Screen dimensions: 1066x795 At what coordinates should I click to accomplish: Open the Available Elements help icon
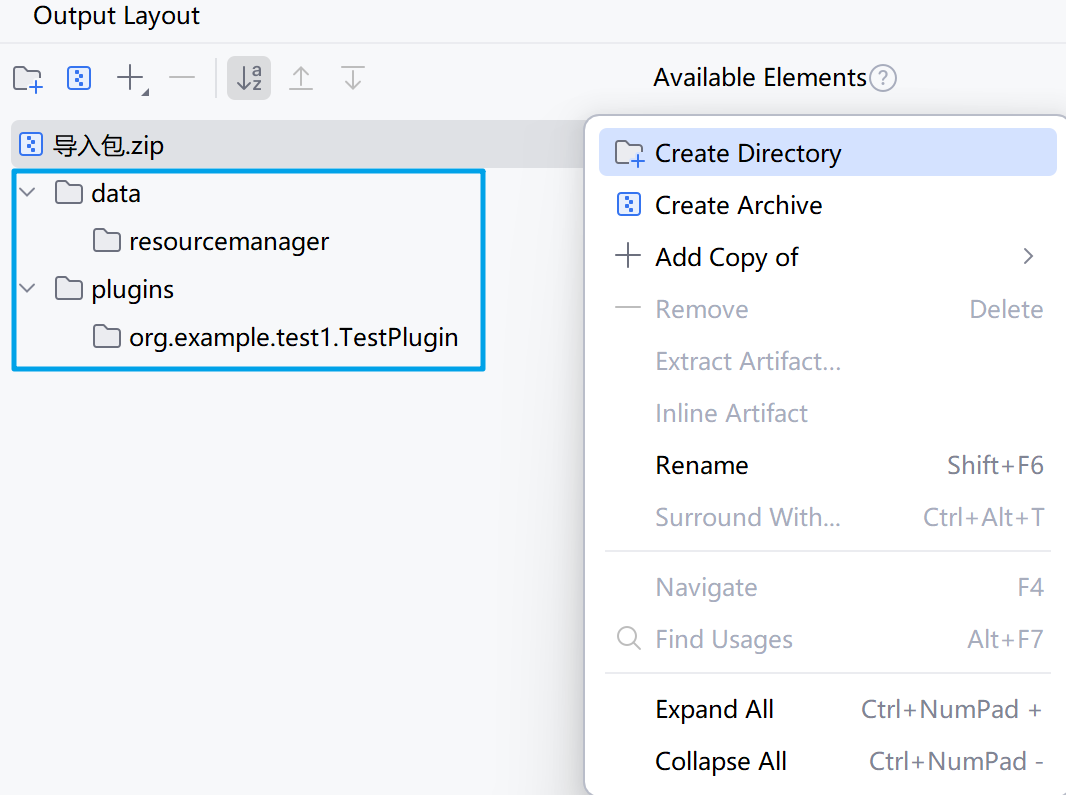pos(882,78)
